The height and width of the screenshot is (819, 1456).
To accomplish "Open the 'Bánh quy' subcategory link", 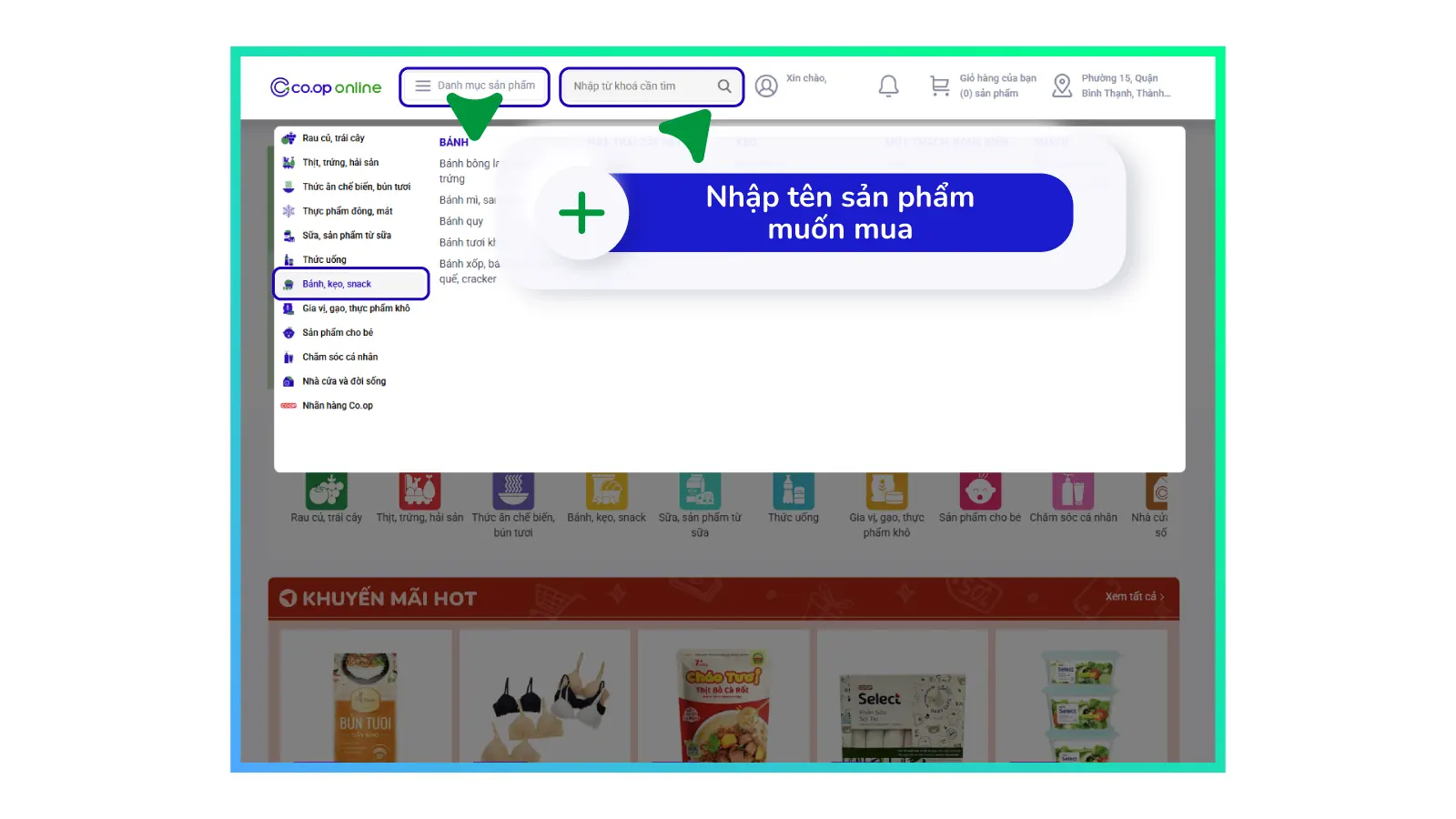I will [x=461, y=221].
